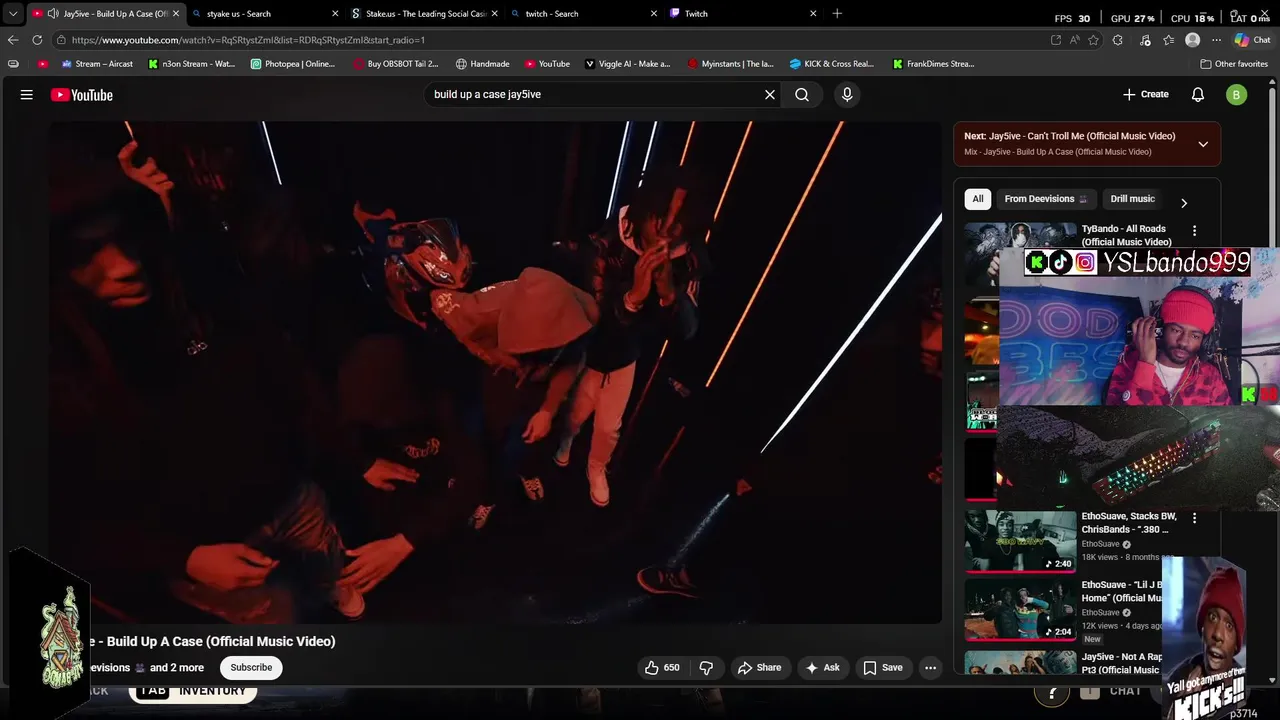Click the Share button
The height and width of the screenshot is (720, 1280).
click(x=759, y=667)
